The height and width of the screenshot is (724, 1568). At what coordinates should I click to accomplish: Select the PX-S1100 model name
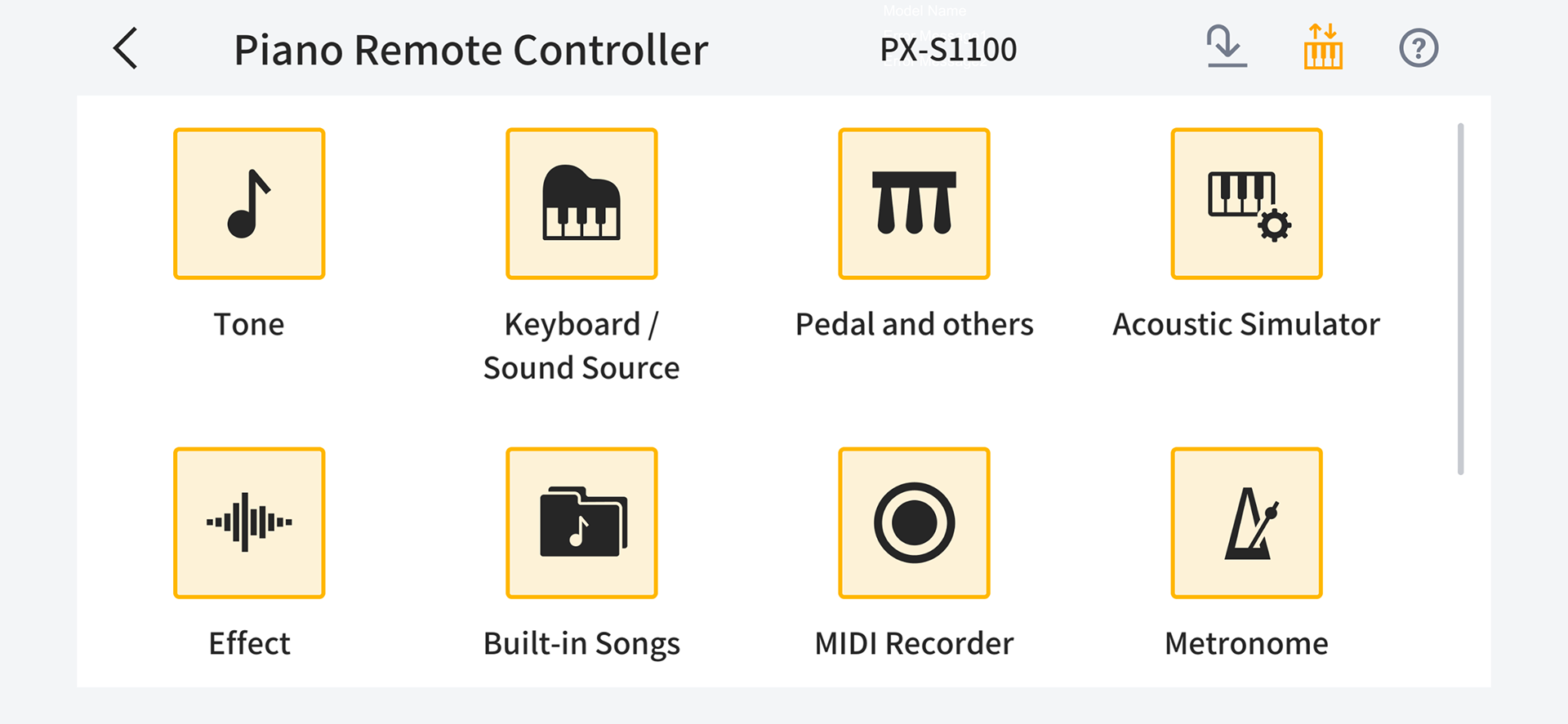click(x=950, y=49)
